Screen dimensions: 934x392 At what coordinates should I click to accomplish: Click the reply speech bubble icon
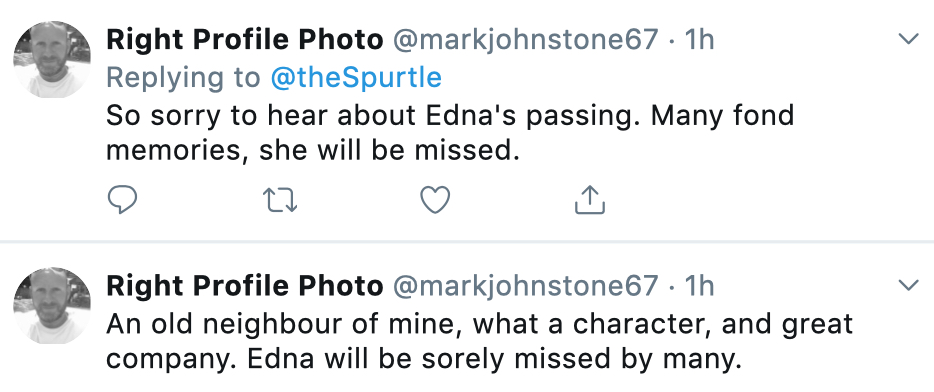click(x=123, y=200)
